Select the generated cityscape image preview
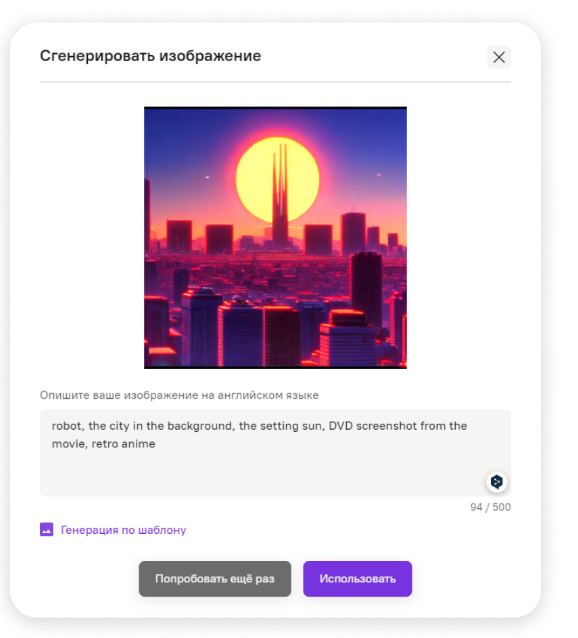Viewport: 578px width, 638px height. [275, 238]
